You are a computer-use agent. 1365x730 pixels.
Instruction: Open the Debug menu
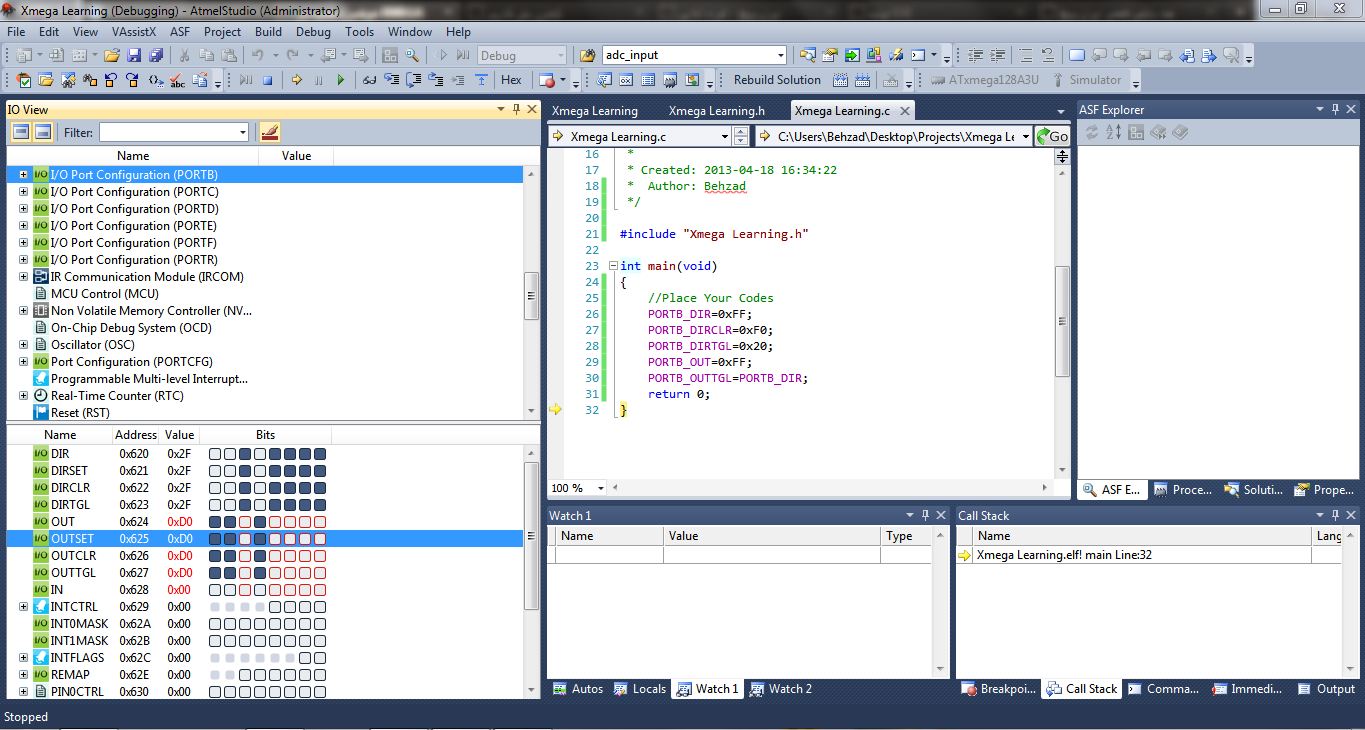[313, 32]
